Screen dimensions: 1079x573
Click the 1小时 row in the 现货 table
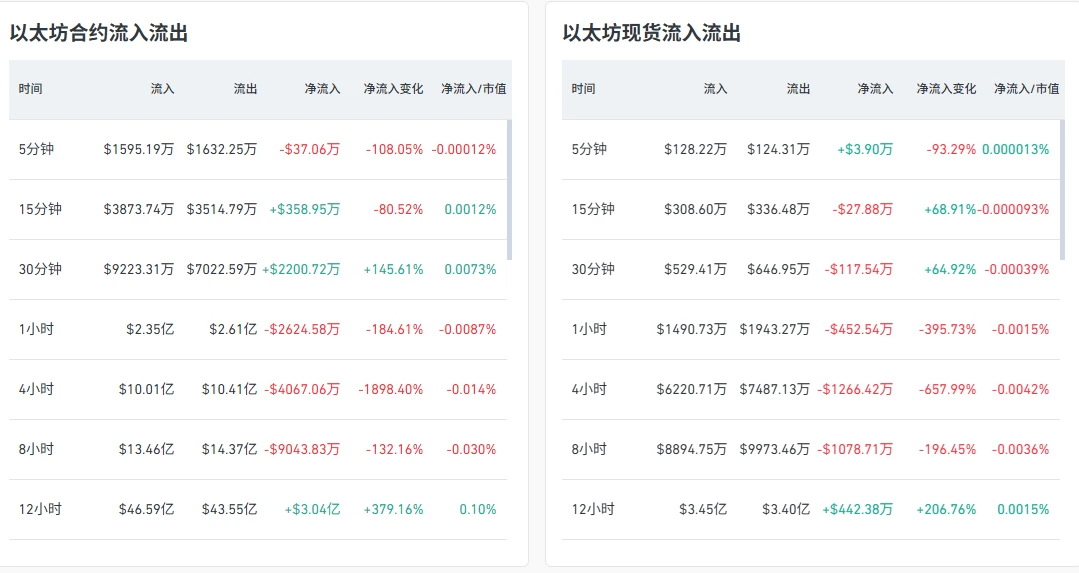tap(811, 329)
